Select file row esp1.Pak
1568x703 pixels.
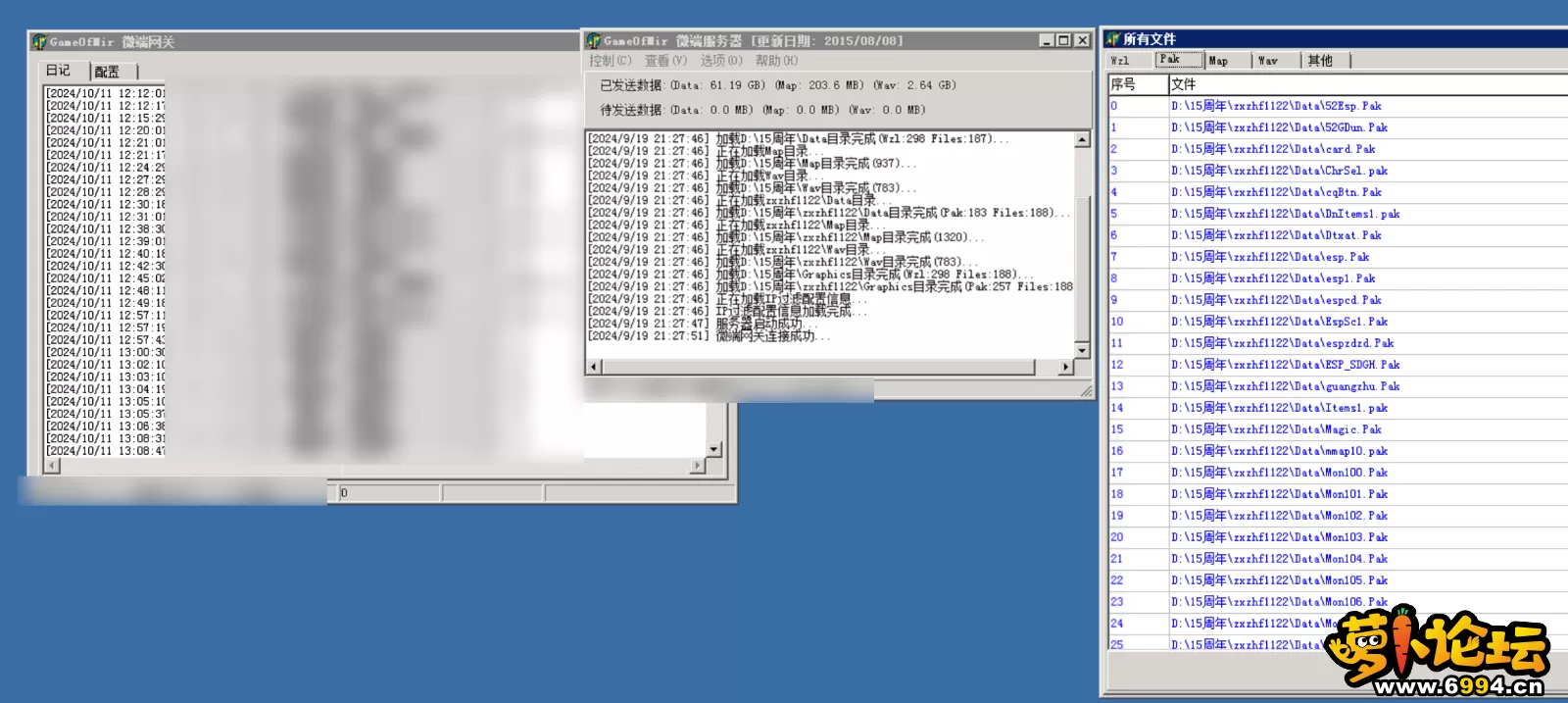pyautogui.click(x=1338, y=278)
